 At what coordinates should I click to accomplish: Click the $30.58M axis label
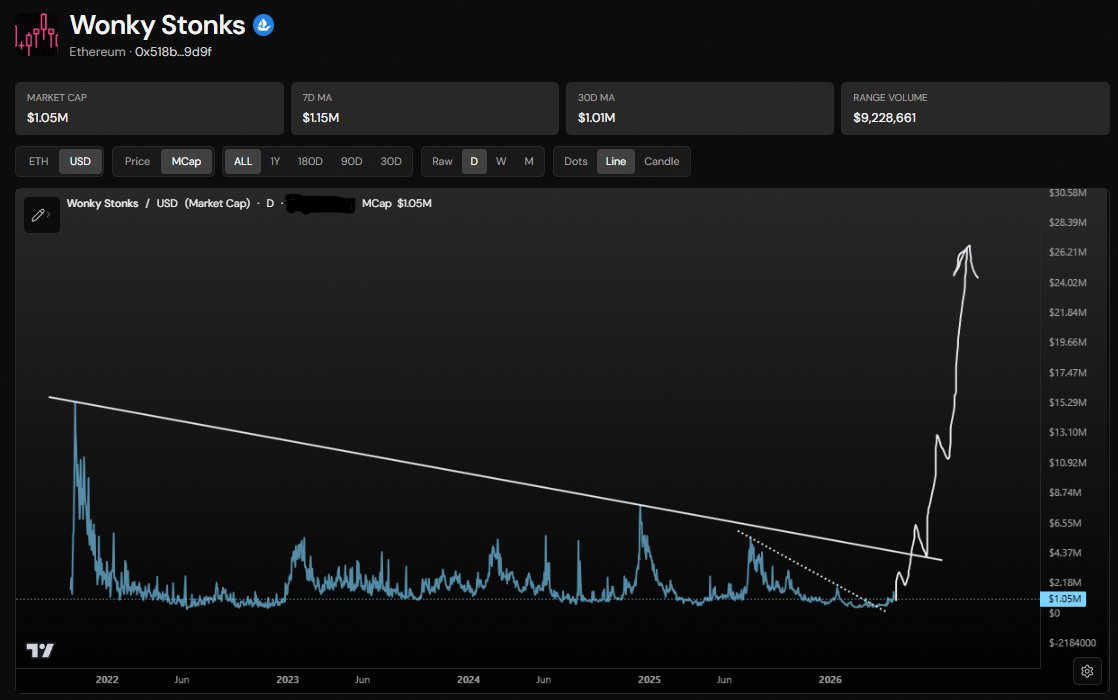point(1067,192)
